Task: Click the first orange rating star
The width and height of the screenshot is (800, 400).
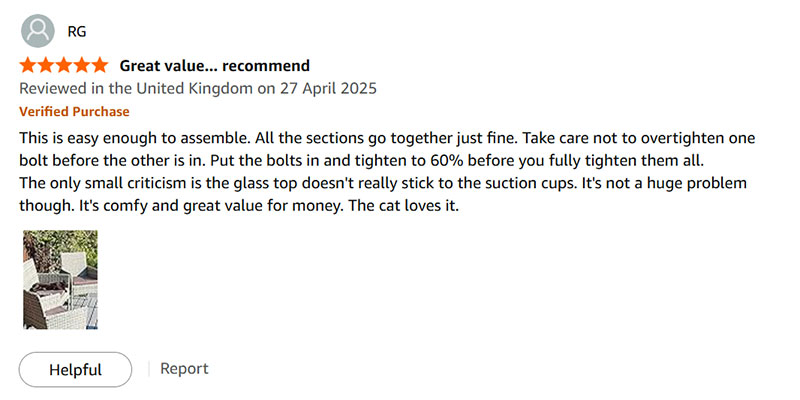Action: (x=28, y=65)
